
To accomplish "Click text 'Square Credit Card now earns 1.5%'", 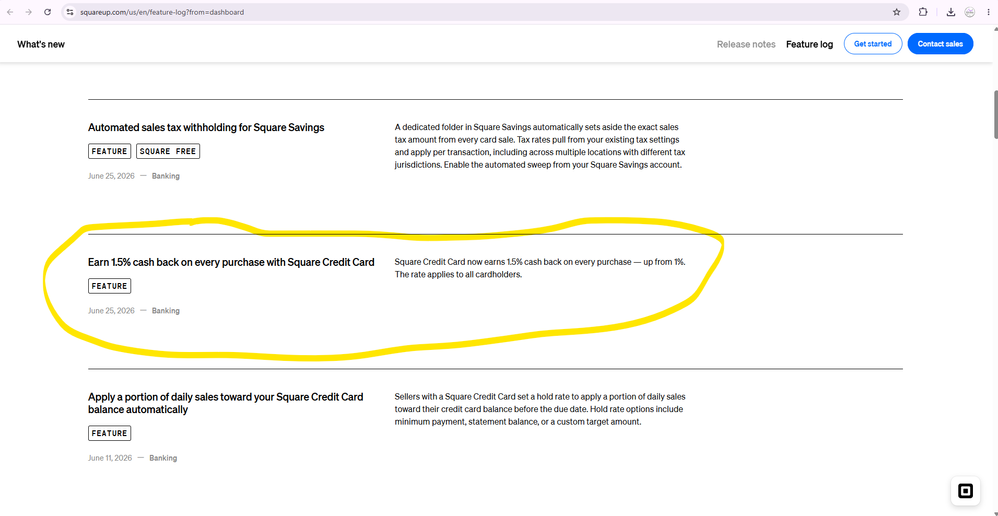I will pyautogui.click(x=540, y=268).
